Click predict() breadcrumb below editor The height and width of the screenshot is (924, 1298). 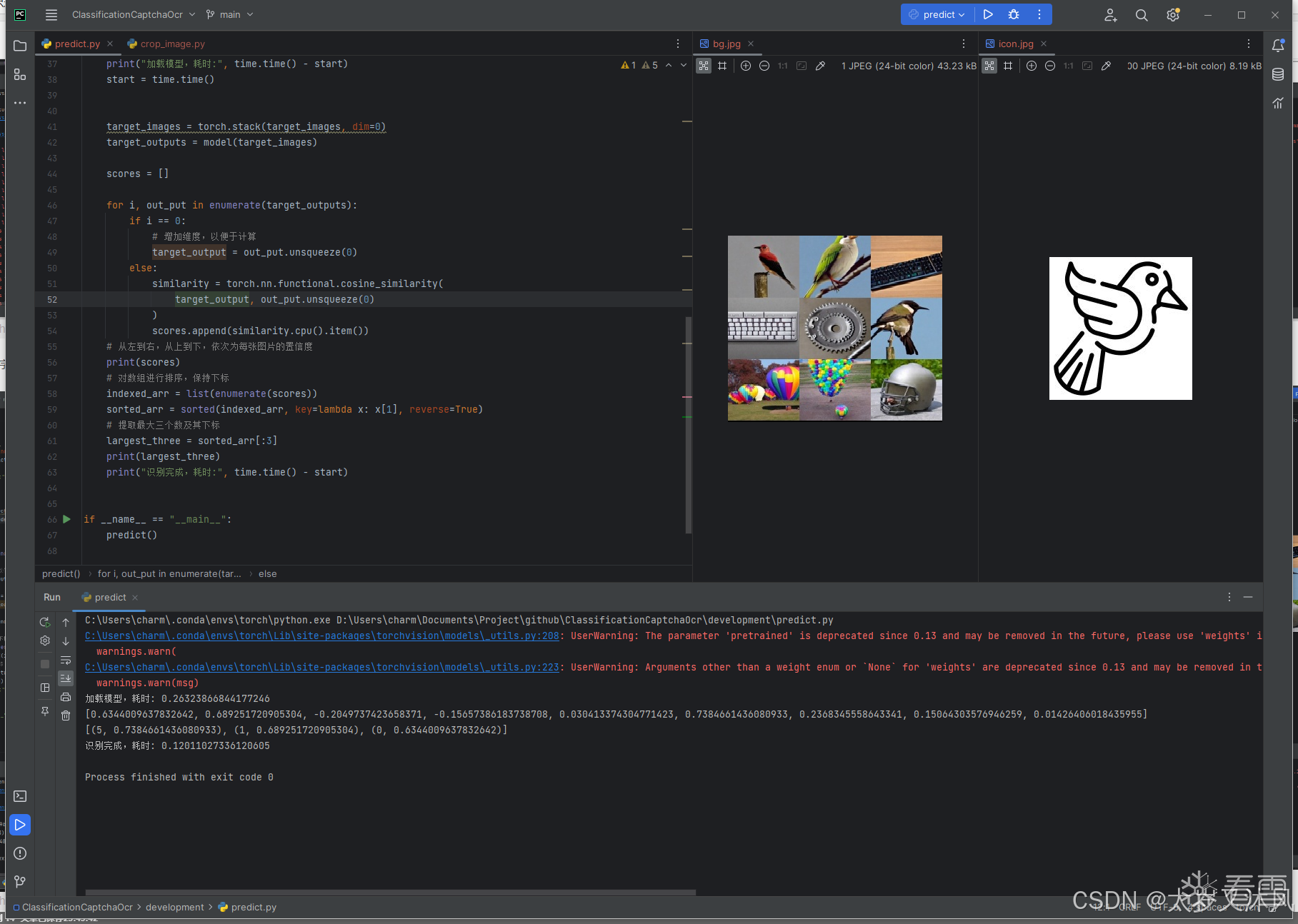click(x=61, y=573)
